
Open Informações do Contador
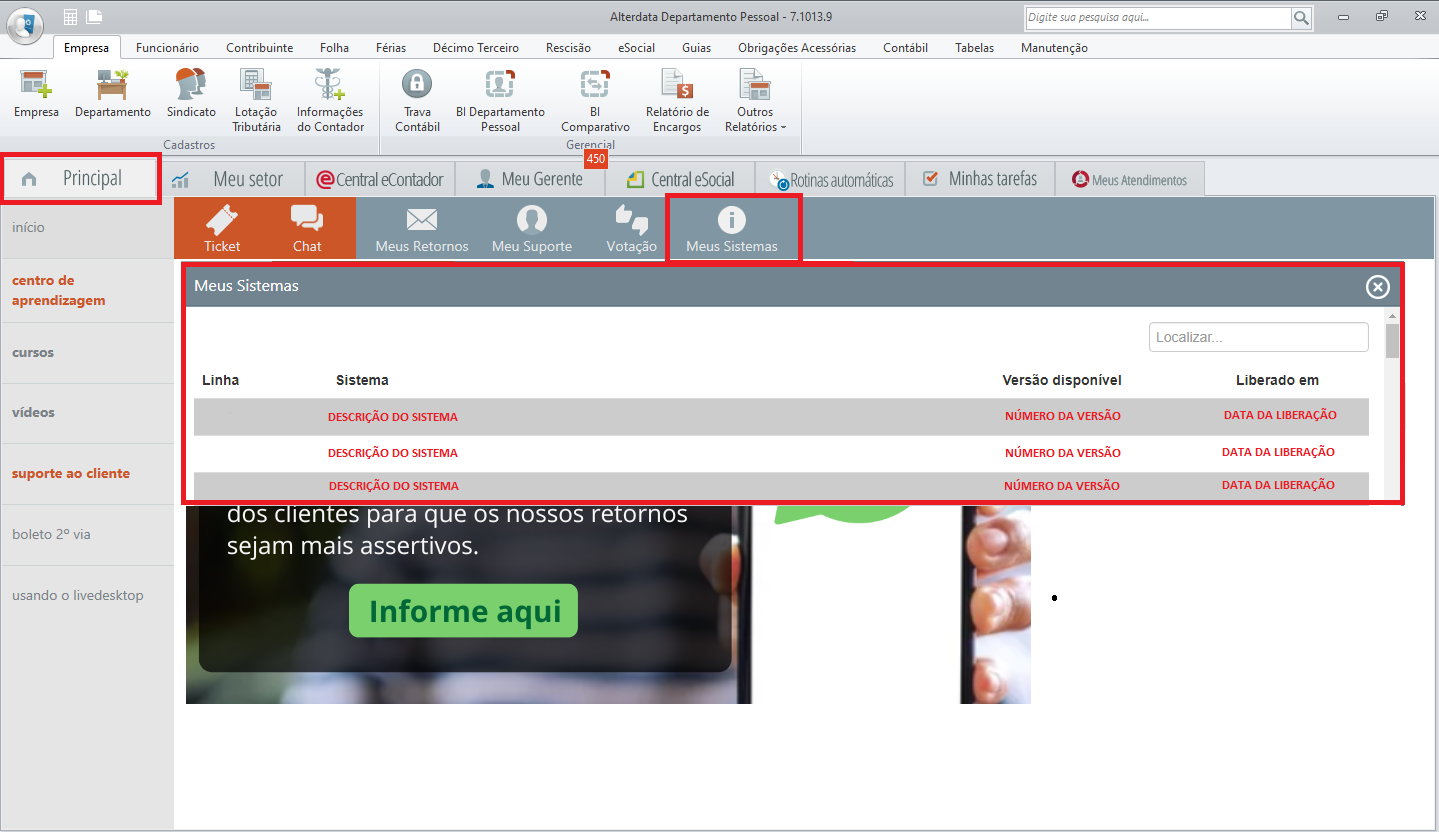tap(330, 101)
